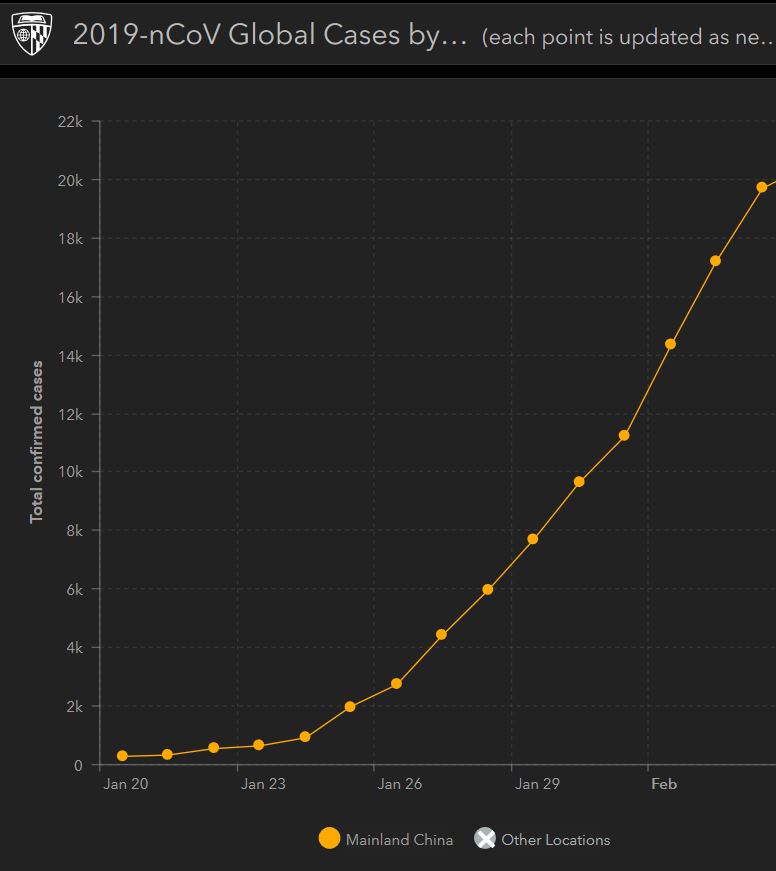
Task: Click the data point at 6k cases
Action: pos(488,589)
